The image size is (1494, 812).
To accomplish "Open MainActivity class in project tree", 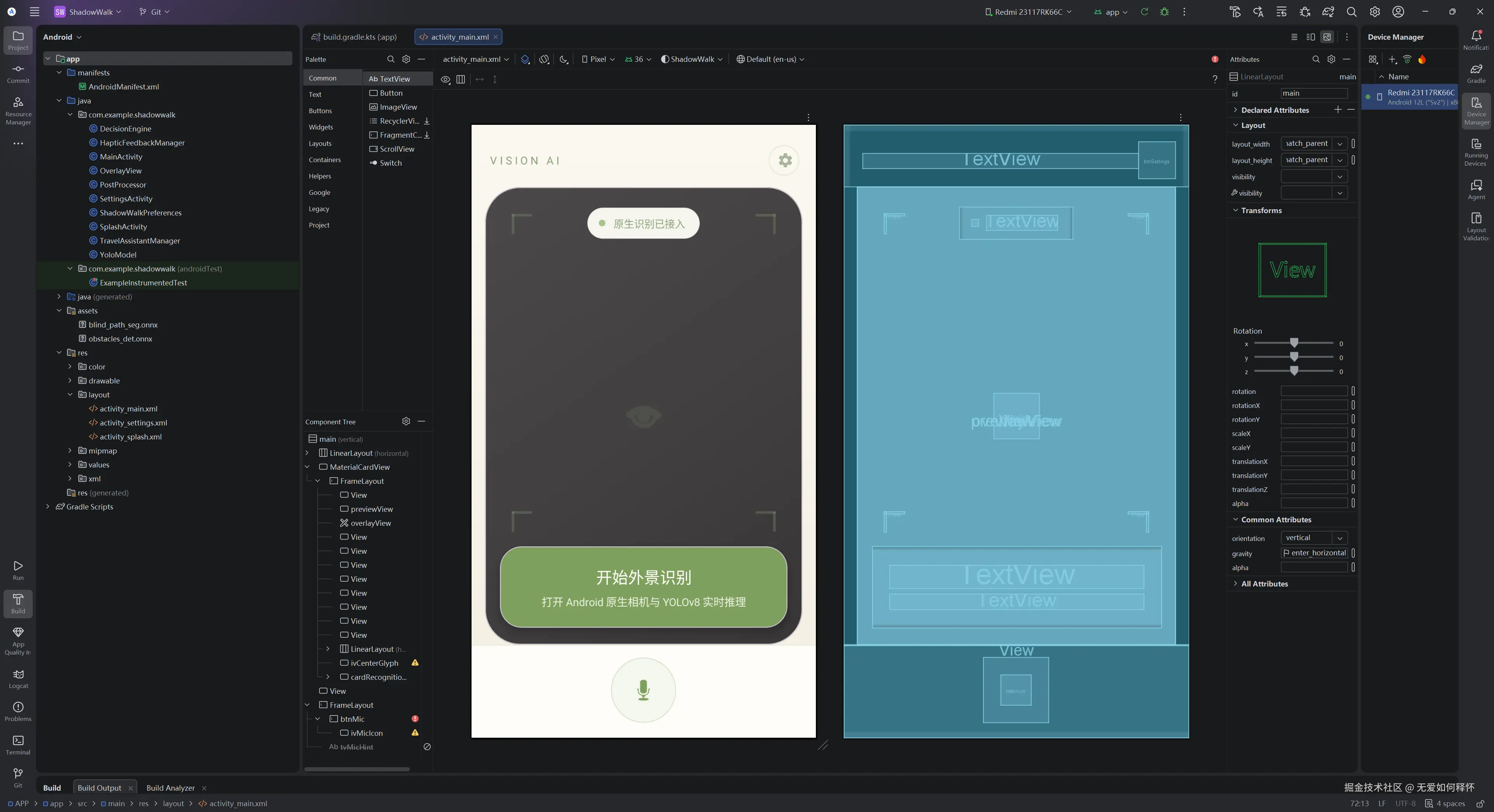I will (121, 156).
